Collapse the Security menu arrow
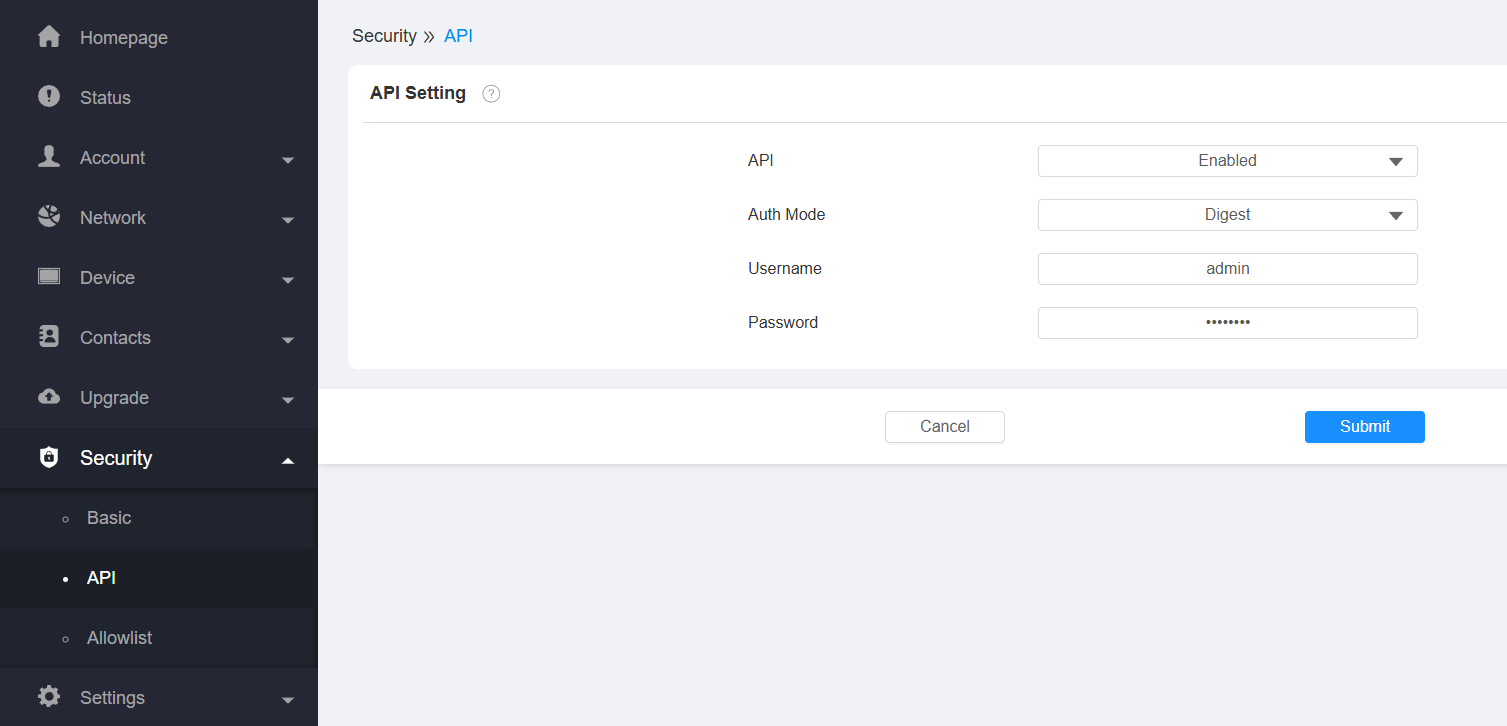The image size is (1507, 726). pos(288,460)
